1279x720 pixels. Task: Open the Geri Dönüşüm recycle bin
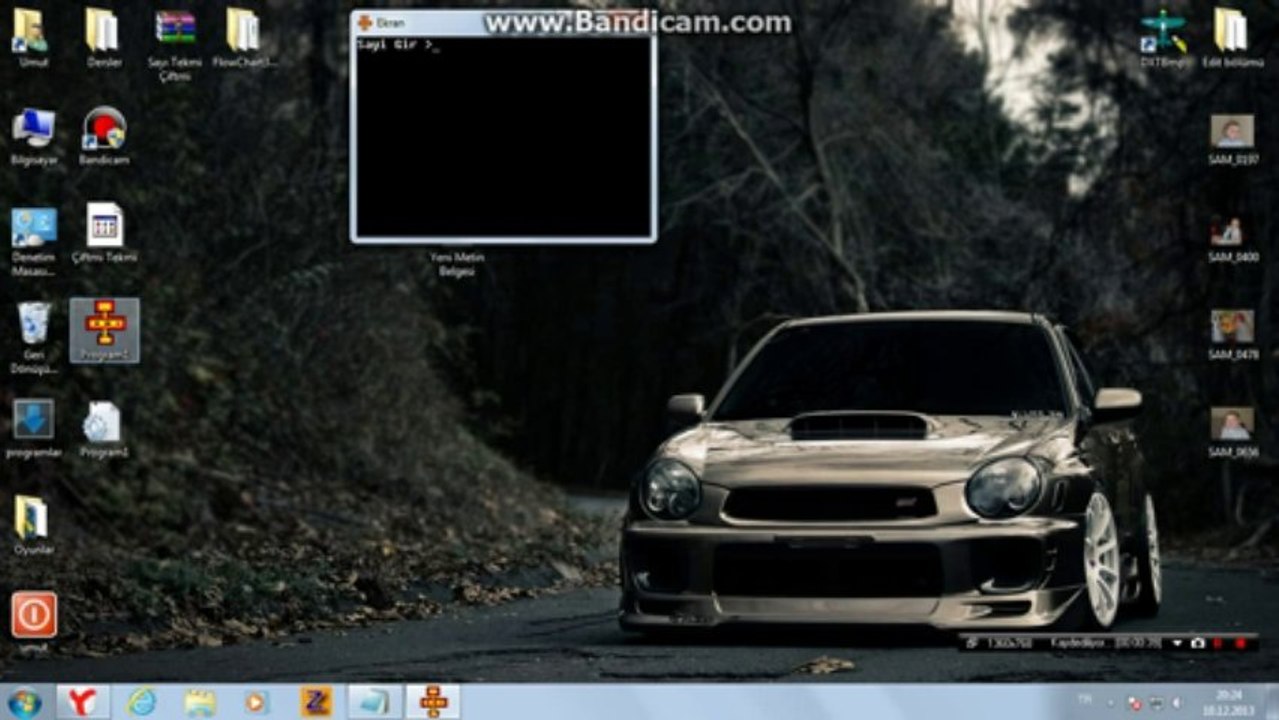coord(33,338)
